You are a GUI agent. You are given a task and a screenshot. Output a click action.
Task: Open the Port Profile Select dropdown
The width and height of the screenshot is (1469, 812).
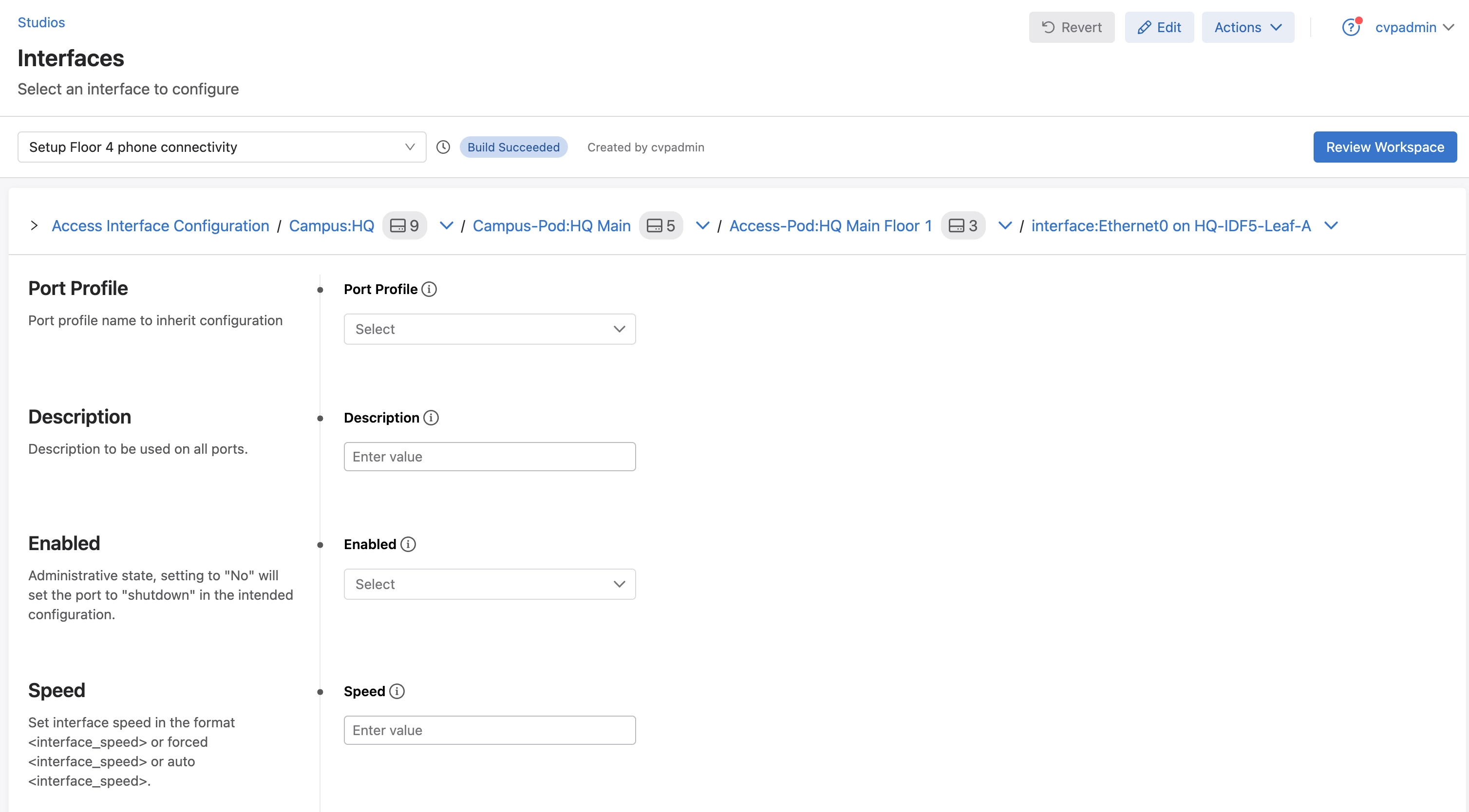pos(490,329)
